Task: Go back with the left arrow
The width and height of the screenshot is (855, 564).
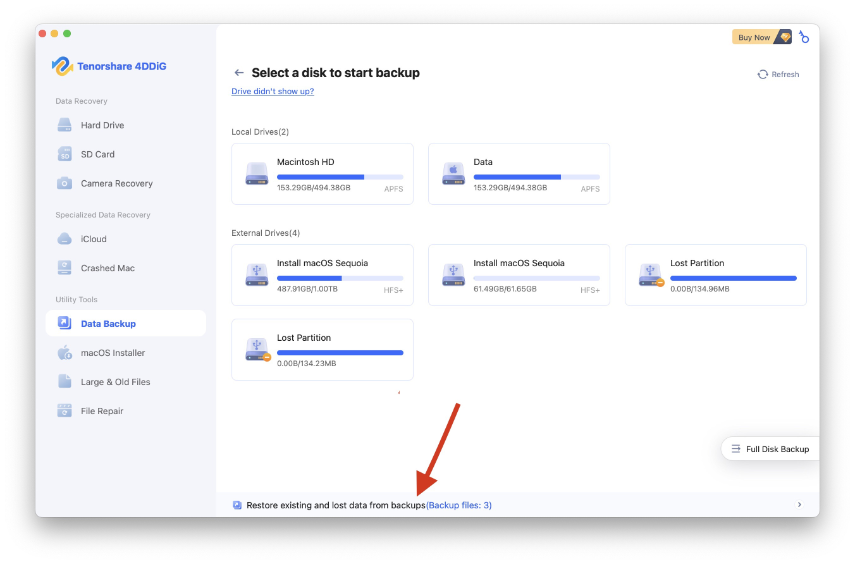Action: click(x=239, y=73)
